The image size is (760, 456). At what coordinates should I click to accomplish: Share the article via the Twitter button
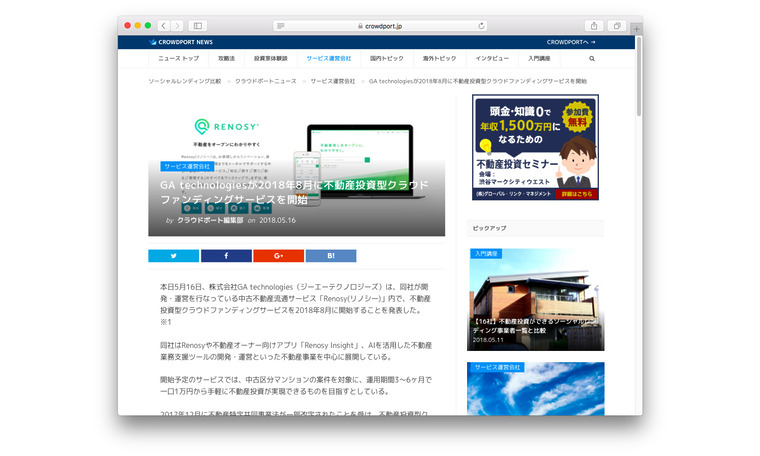(173, 256)
